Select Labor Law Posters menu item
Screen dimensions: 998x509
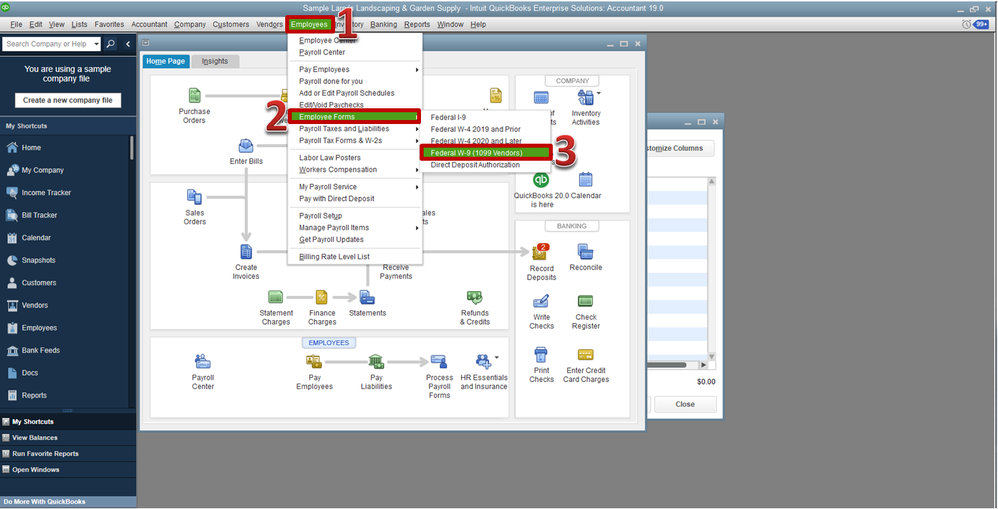pos(330,158)
